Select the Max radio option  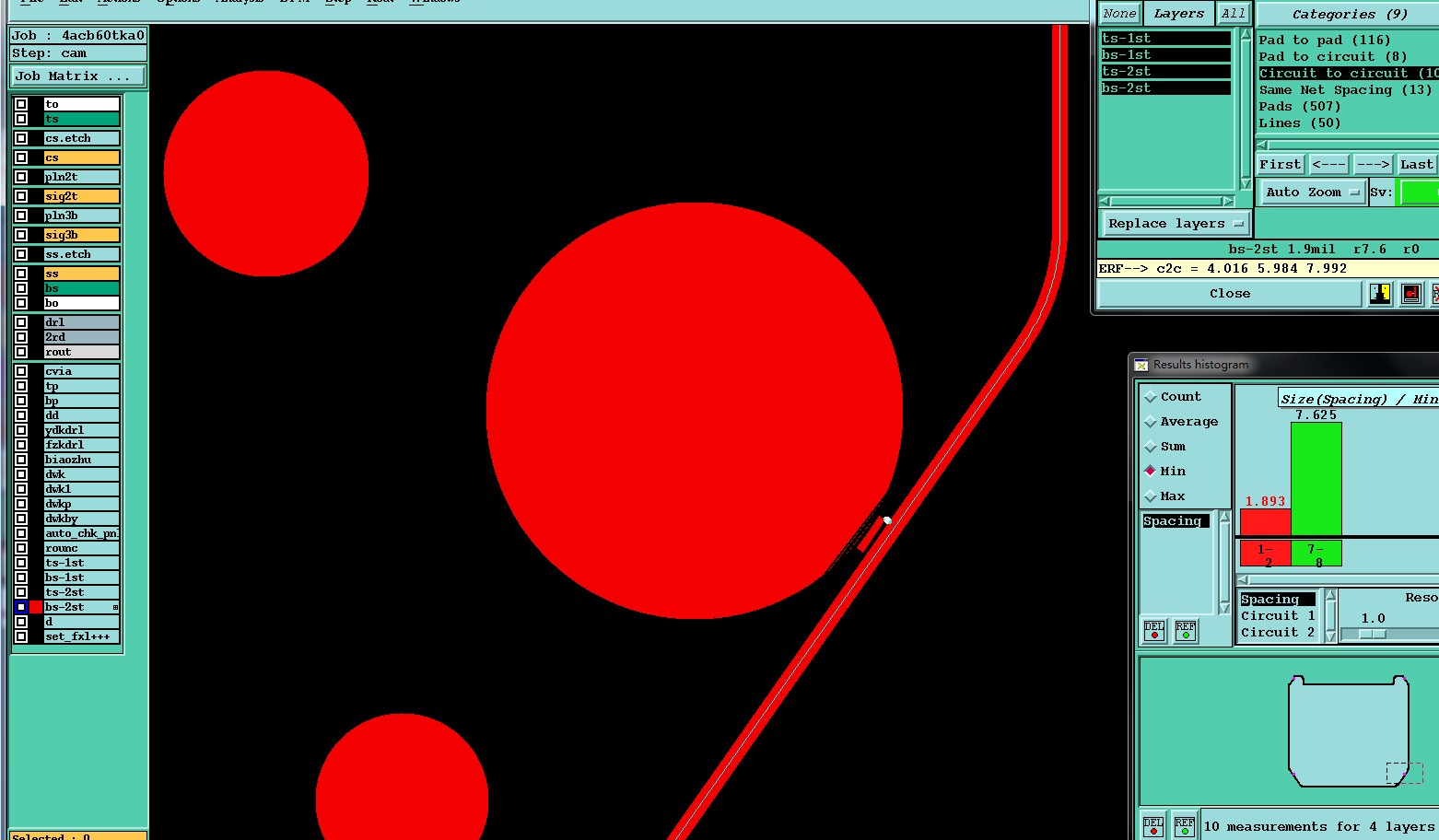1151,496
